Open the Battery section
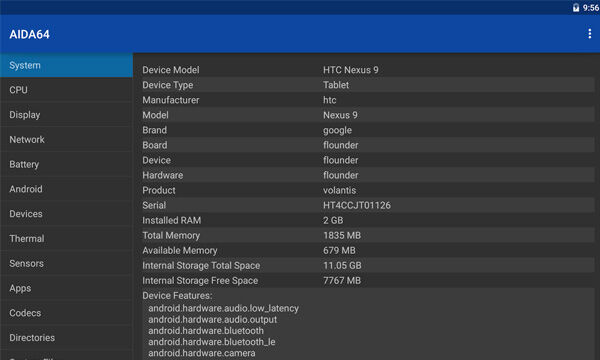 point(67,164)
